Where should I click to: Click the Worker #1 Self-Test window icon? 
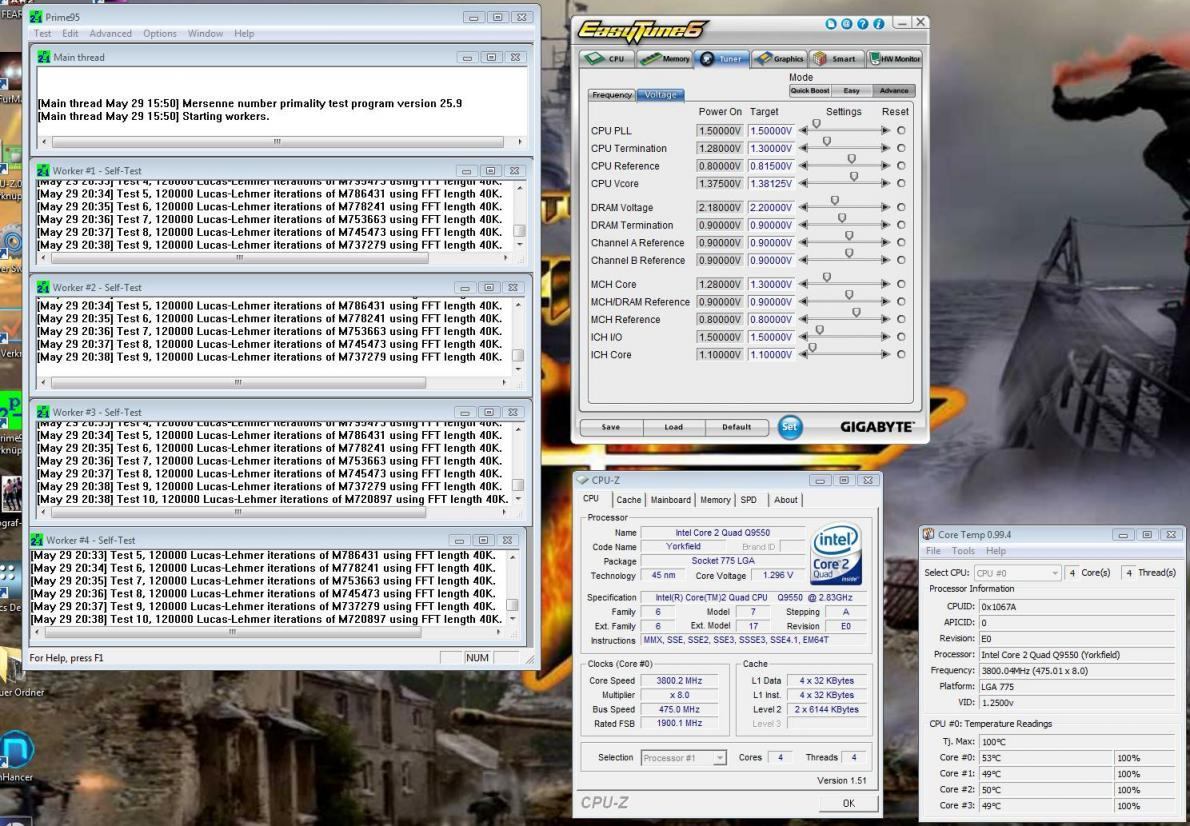pos(43,171)
